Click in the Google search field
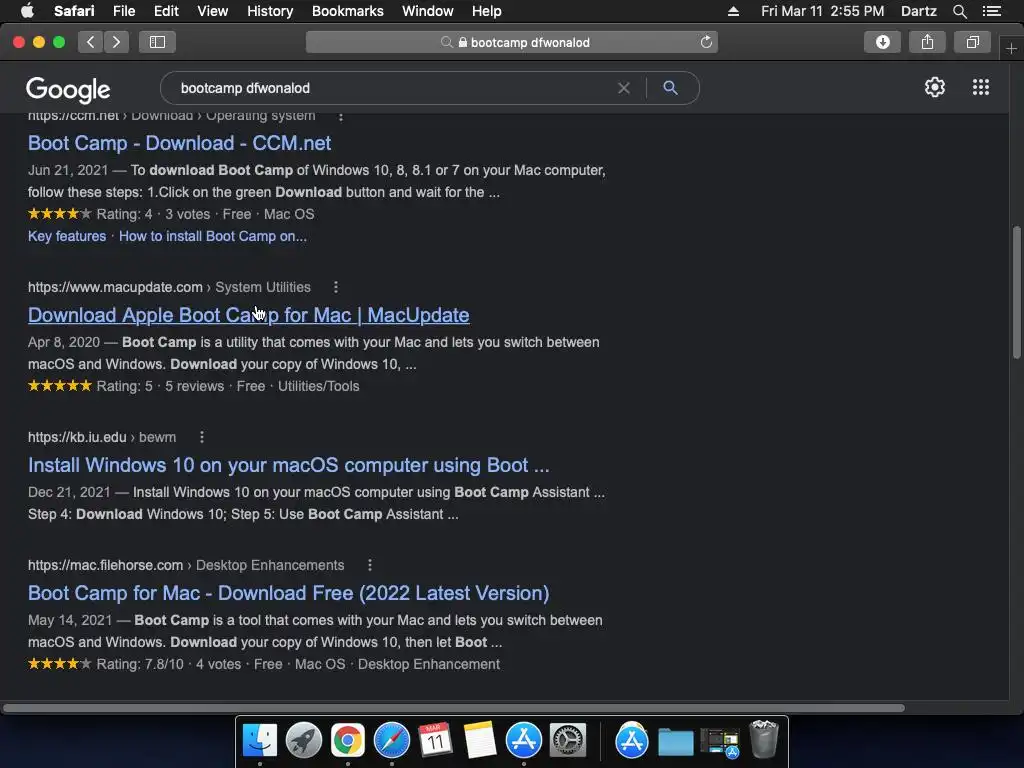The height and width of the screenshot is (768, 1024). click(392, 88)
